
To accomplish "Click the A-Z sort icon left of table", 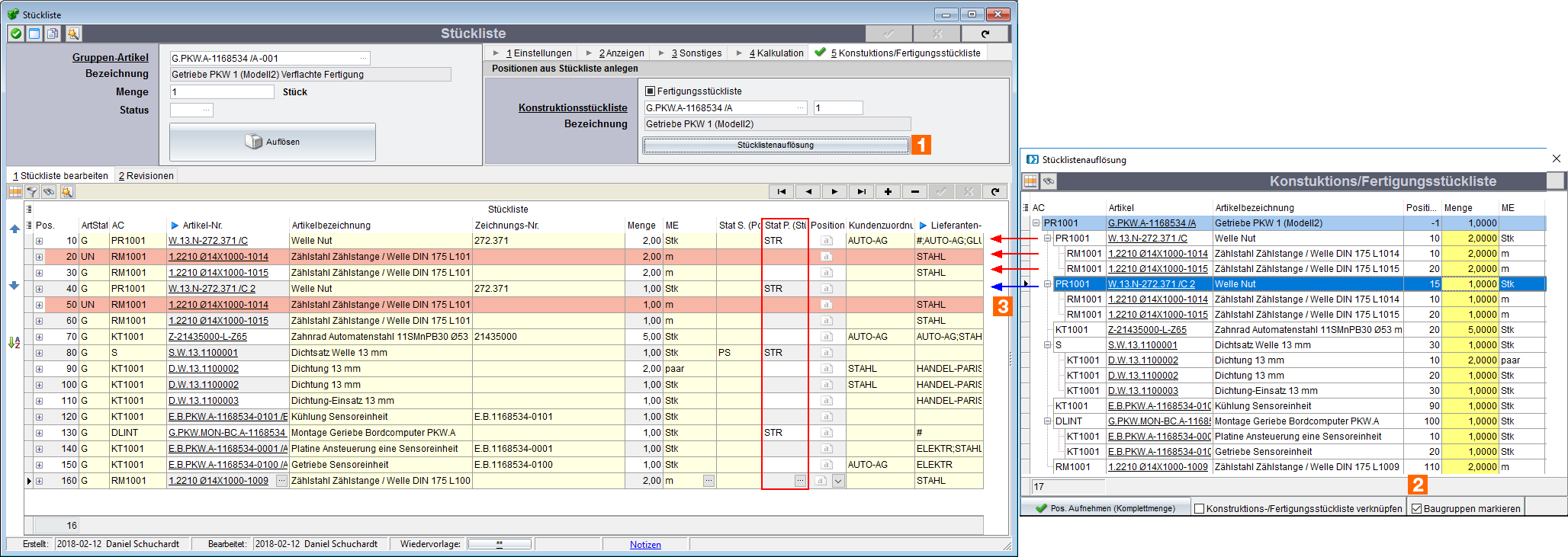I will pos(14,343).
